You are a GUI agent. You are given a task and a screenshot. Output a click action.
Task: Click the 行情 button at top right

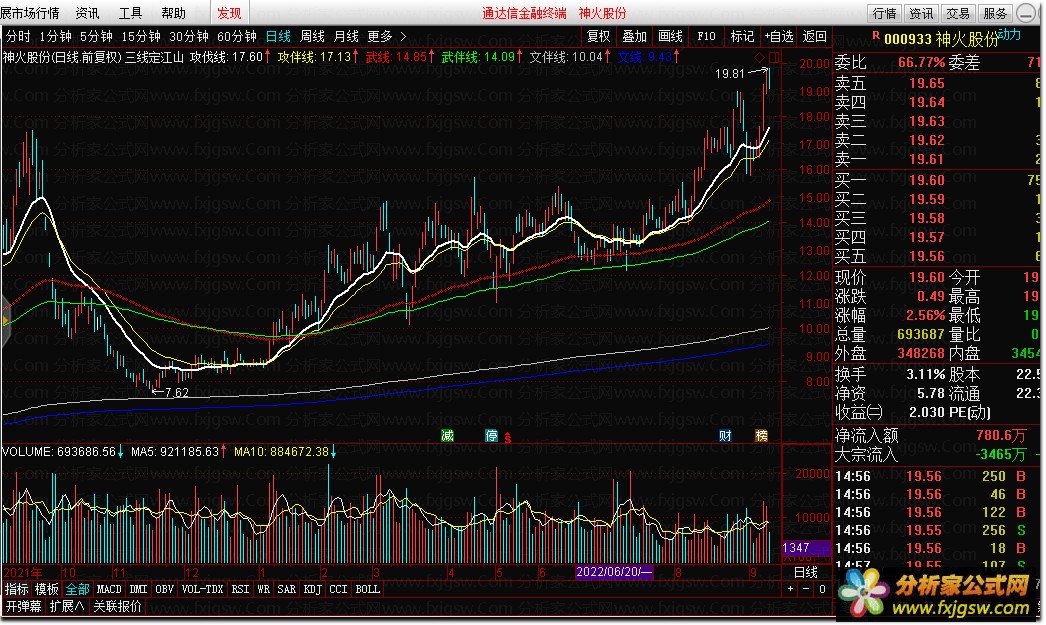click(885, 13)
